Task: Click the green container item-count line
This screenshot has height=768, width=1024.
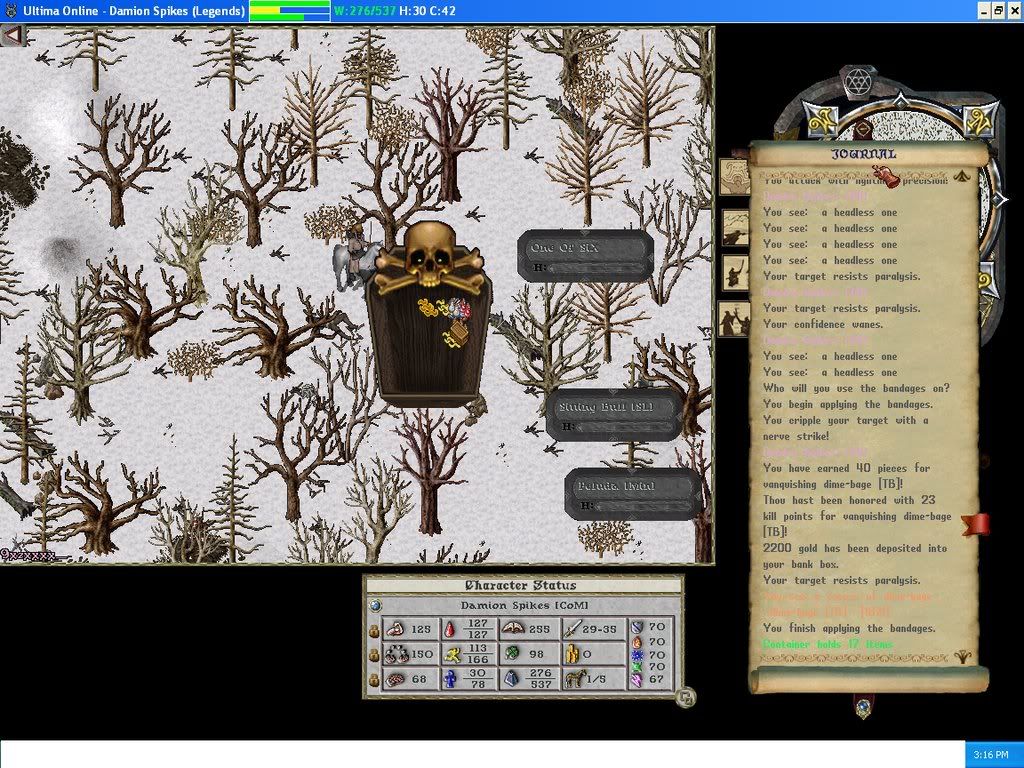Action: point(827,644)
